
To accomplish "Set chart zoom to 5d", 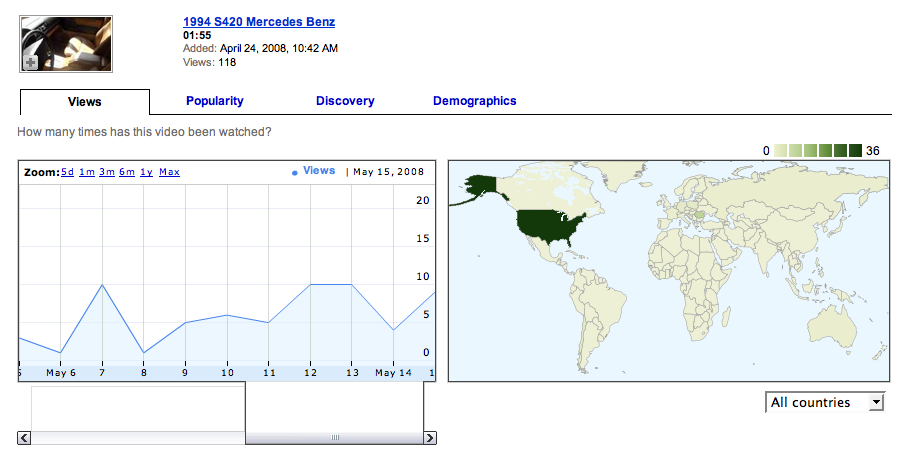I will (67, 172).
